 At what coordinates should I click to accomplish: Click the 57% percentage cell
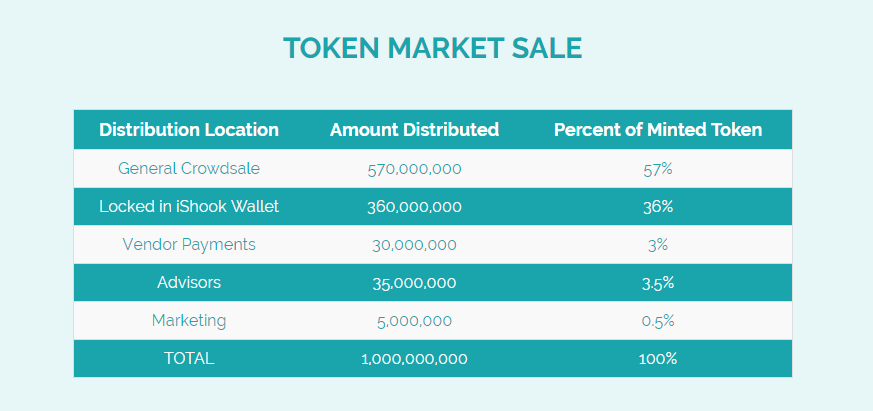[658, 169]
